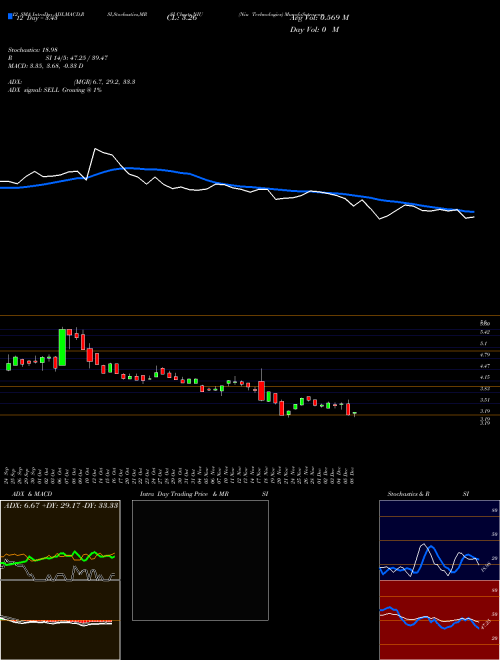
Task: Click the '3.51' price axis label
Action: [485, 400]
